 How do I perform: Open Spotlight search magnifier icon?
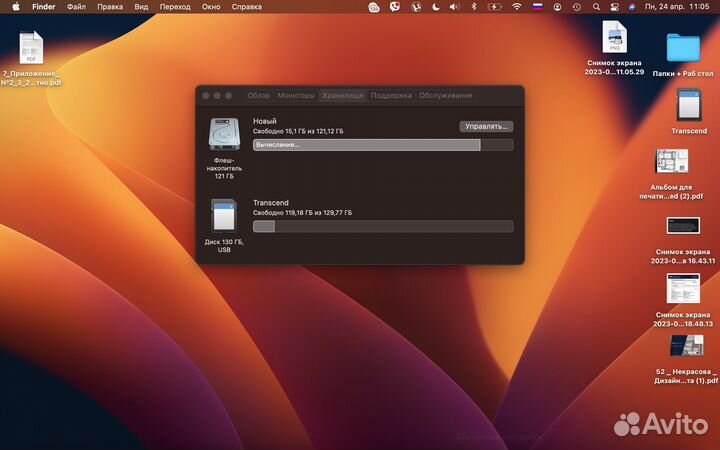pyautogui.click(x=594, y=6)
